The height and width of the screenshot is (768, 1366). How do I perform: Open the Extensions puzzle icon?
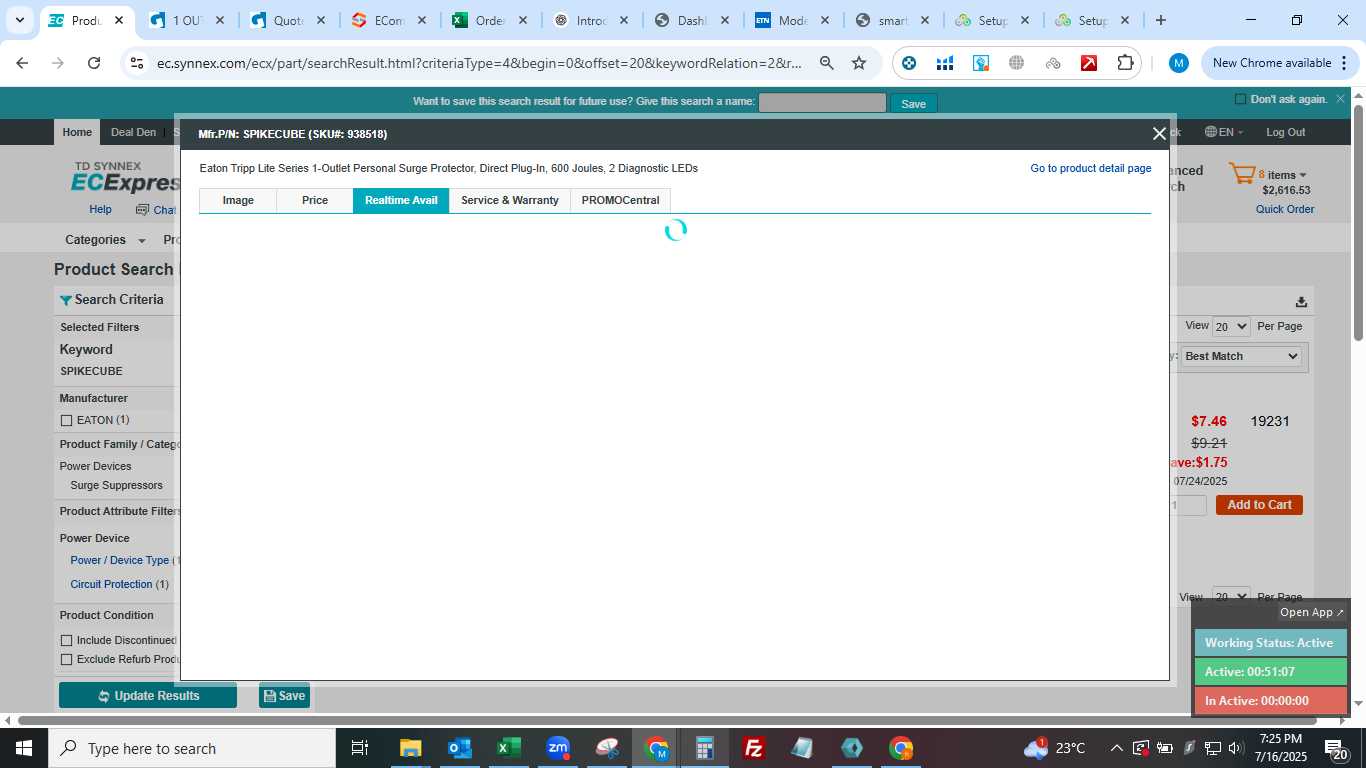click(1125, 63)
